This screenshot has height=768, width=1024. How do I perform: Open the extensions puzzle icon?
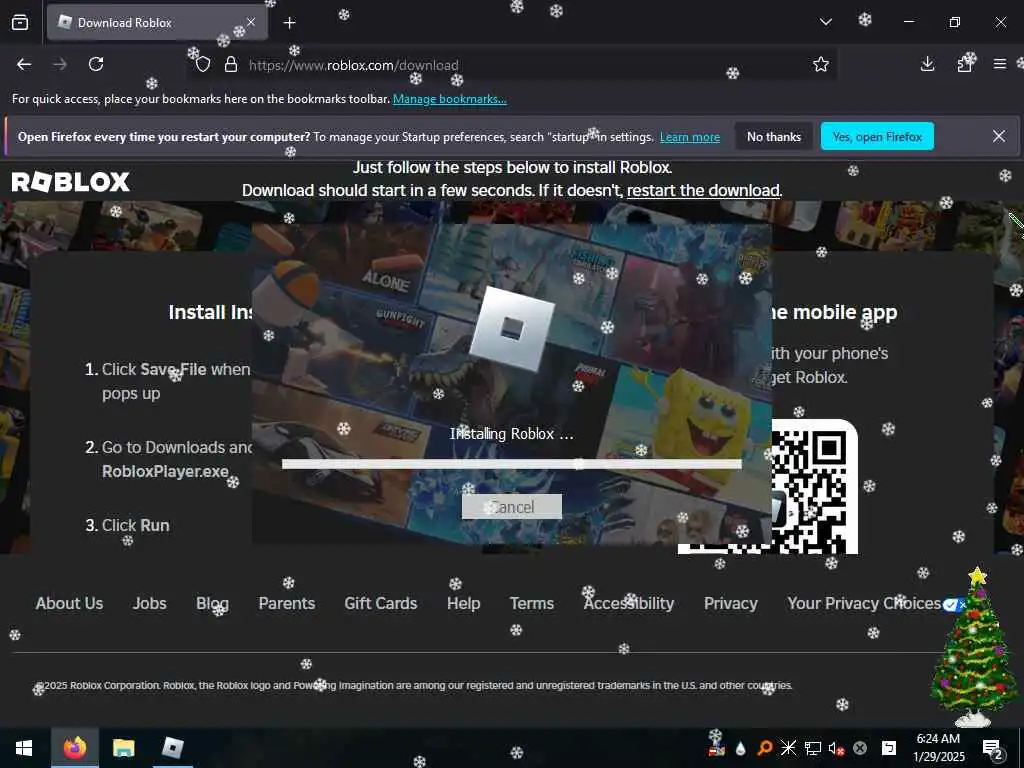[x=965, y=64]
